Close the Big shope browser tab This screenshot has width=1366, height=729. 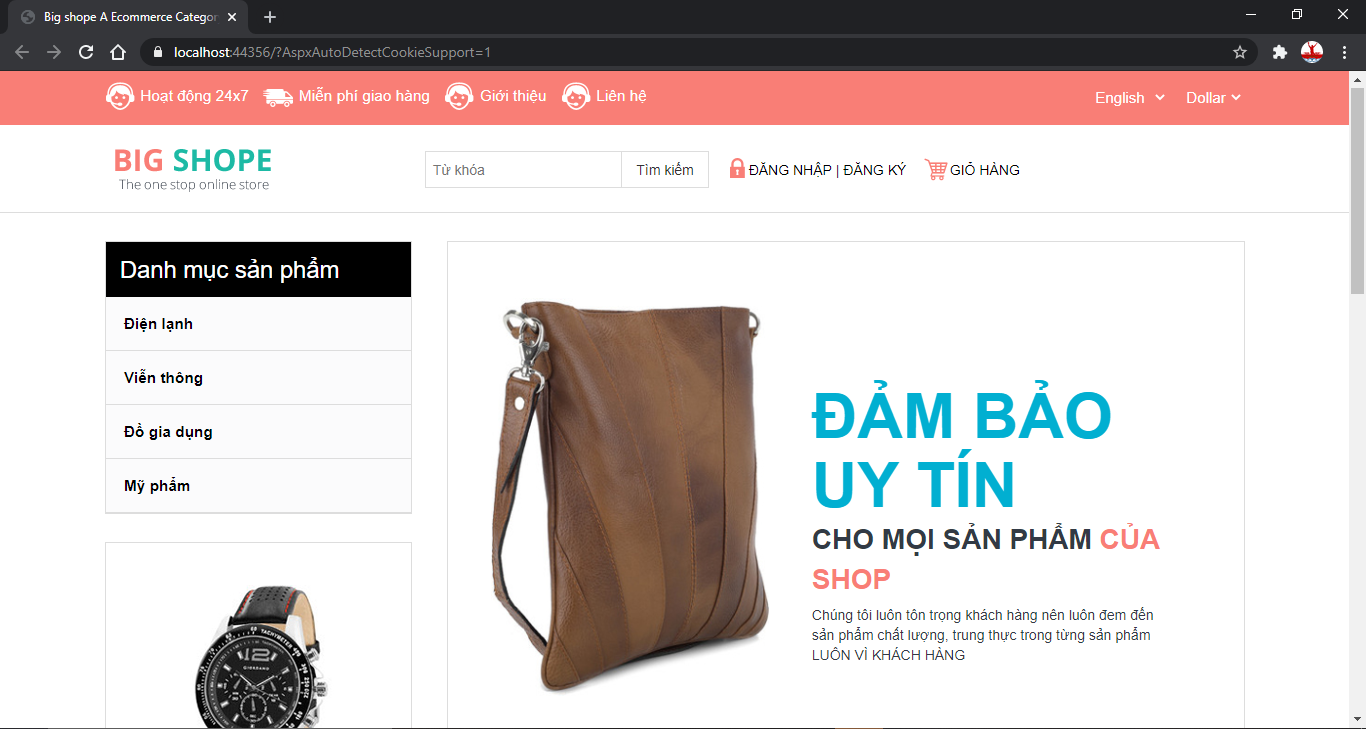[233, 17]
